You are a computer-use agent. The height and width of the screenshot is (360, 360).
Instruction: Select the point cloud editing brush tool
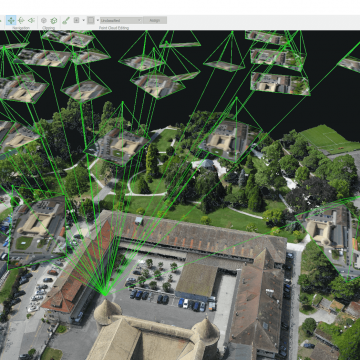click(x=66, y=20)
